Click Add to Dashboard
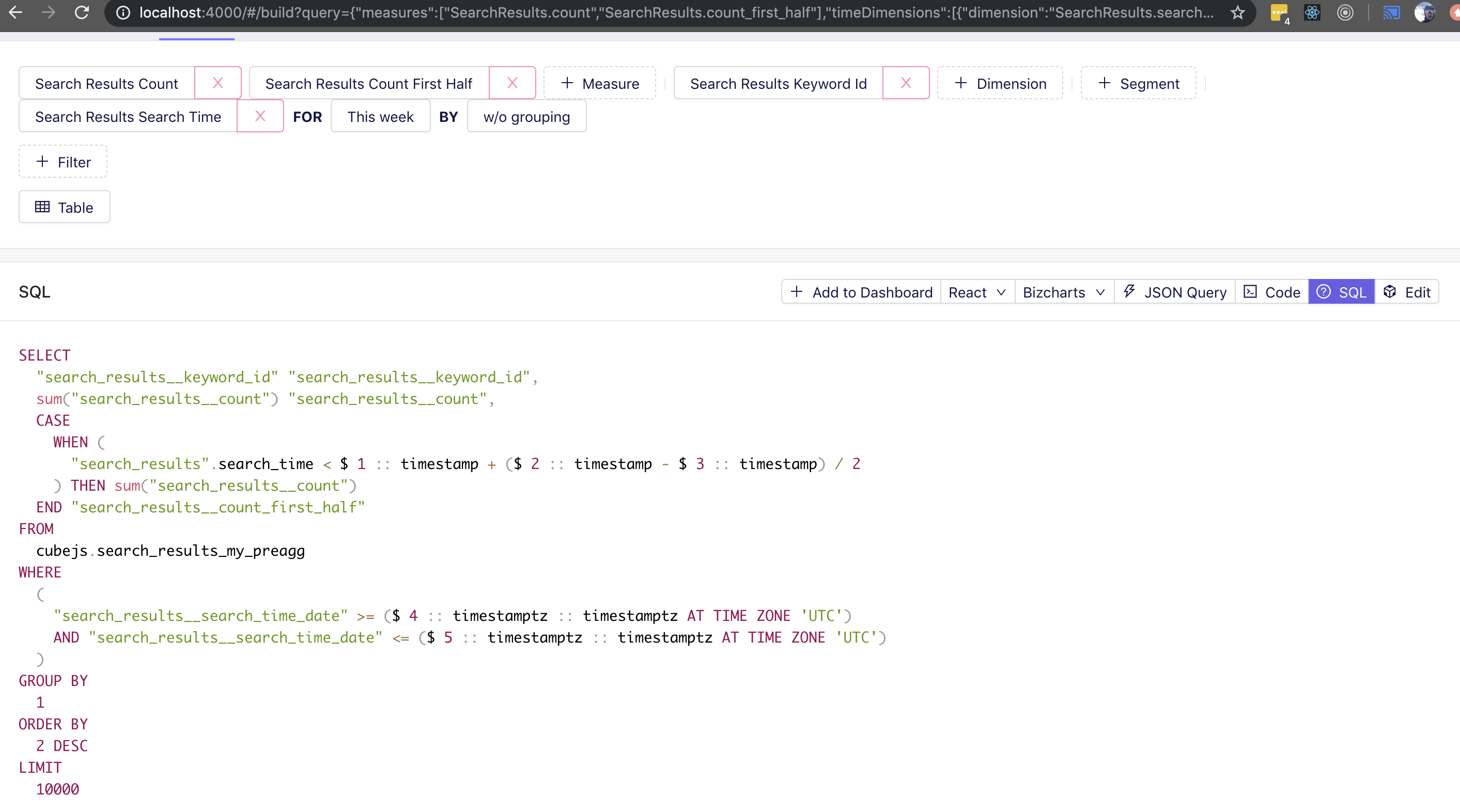1460x812 pixels. click(x=859, y=292)
